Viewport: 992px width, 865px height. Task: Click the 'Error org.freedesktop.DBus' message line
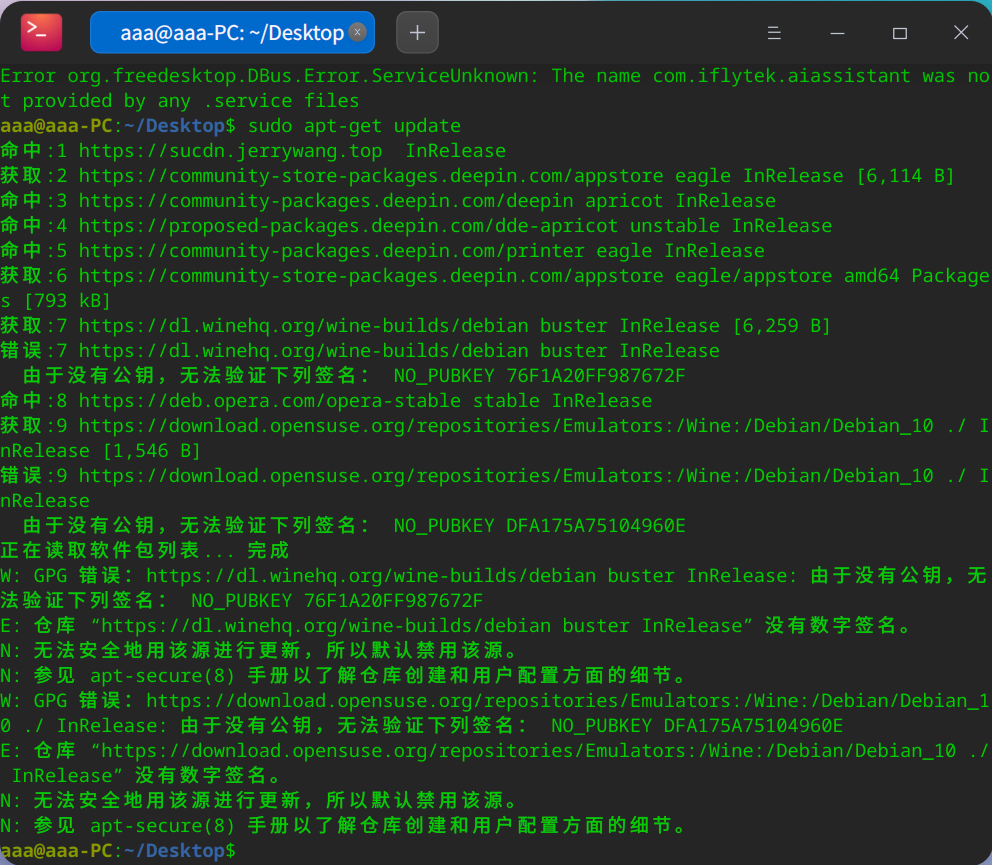click(x=496, y=89)
